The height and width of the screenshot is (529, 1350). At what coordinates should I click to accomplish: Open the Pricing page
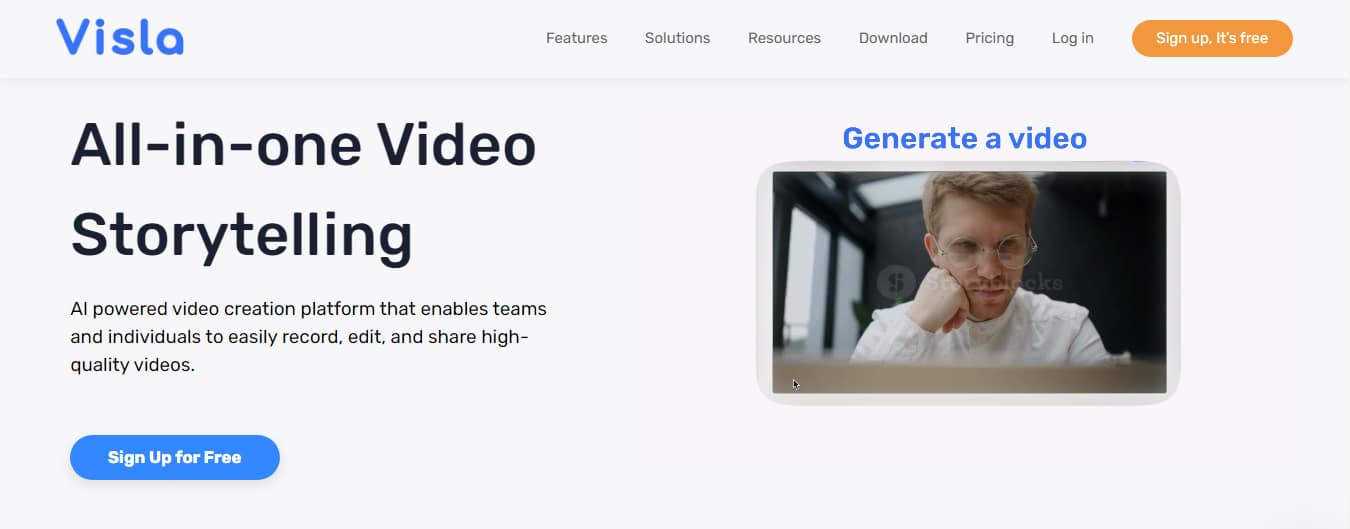(x=989, y=38)
